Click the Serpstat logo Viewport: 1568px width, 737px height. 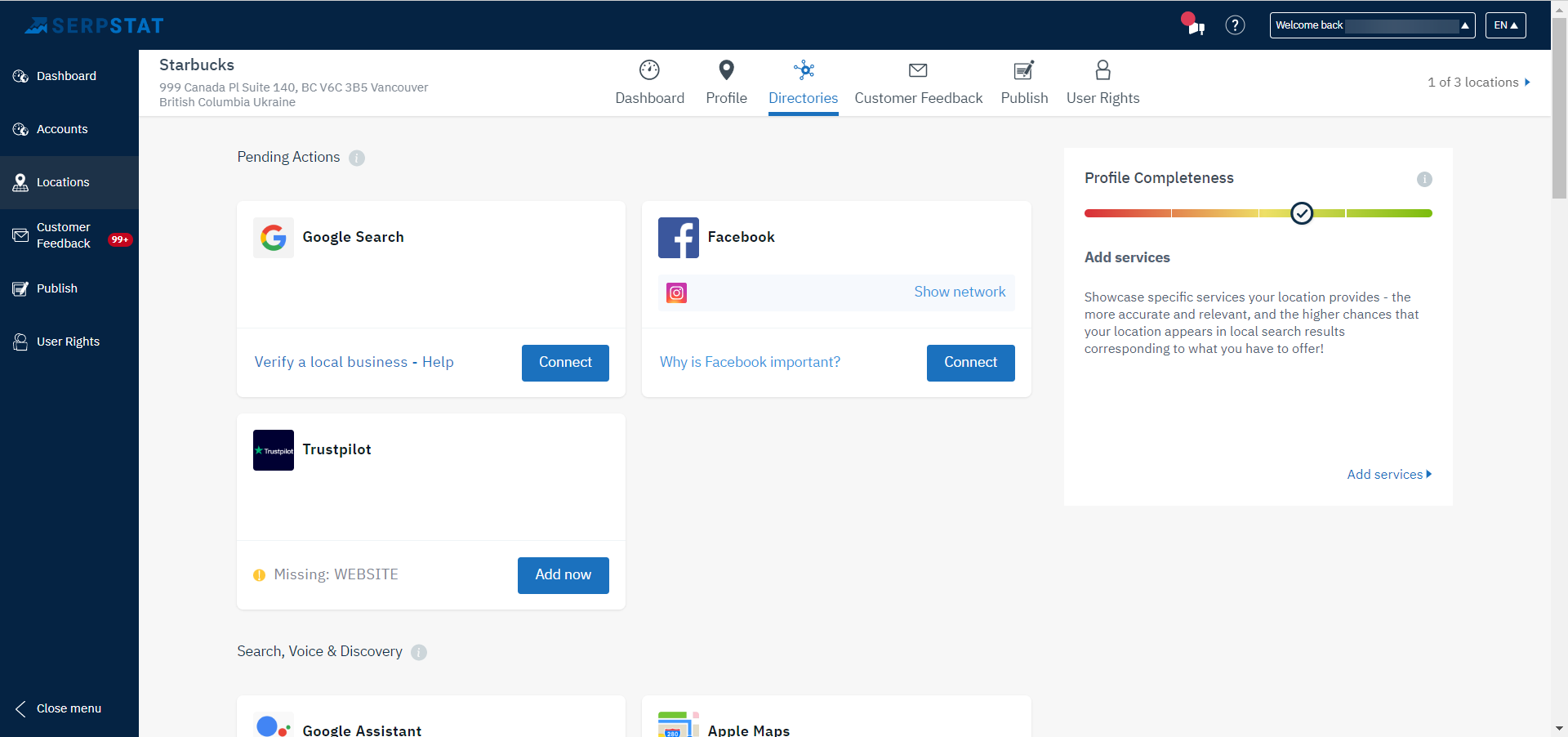[94, 25]
